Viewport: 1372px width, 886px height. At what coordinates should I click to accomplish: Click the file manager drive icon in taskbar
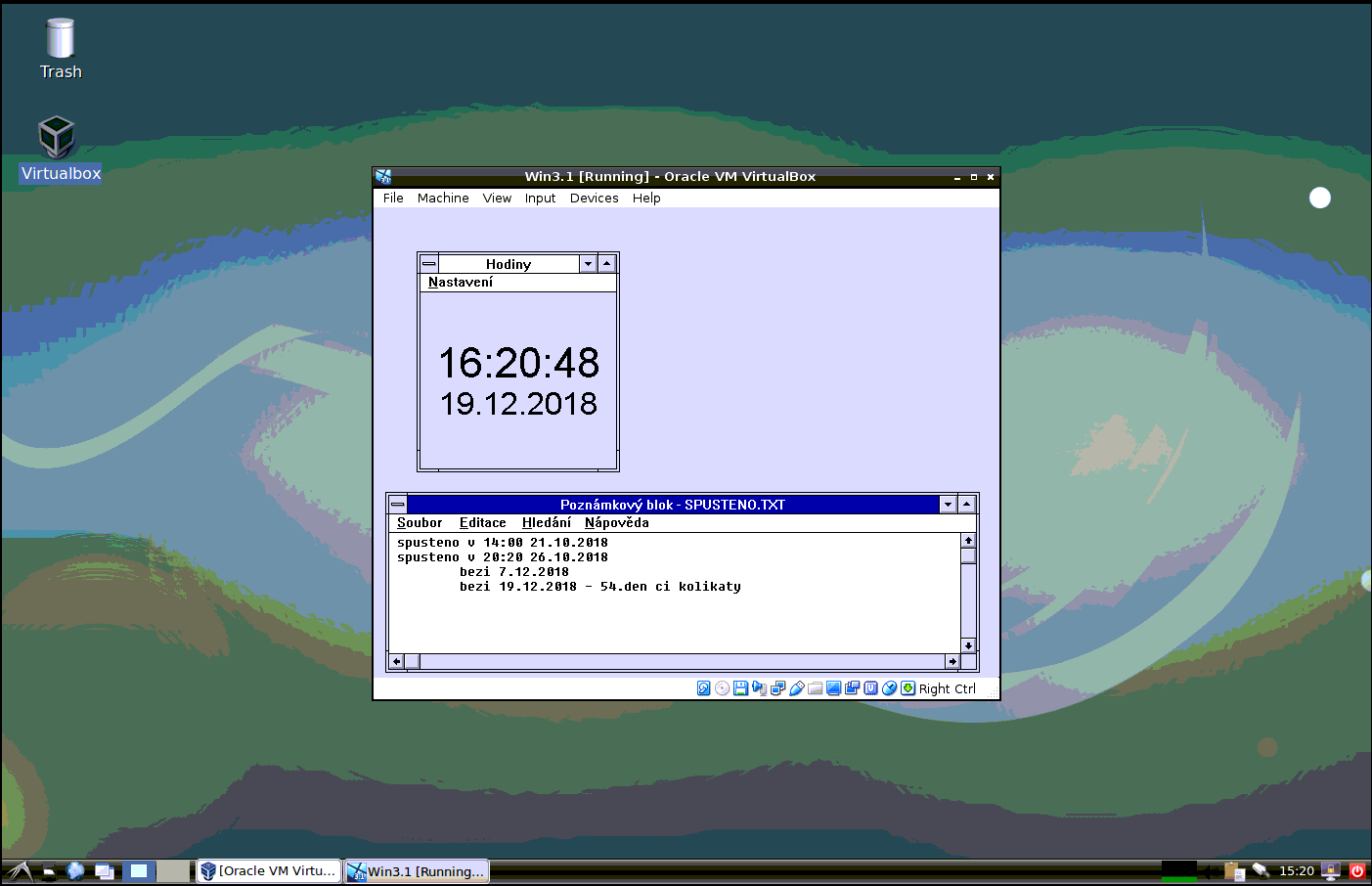click(x=49, y=871)
